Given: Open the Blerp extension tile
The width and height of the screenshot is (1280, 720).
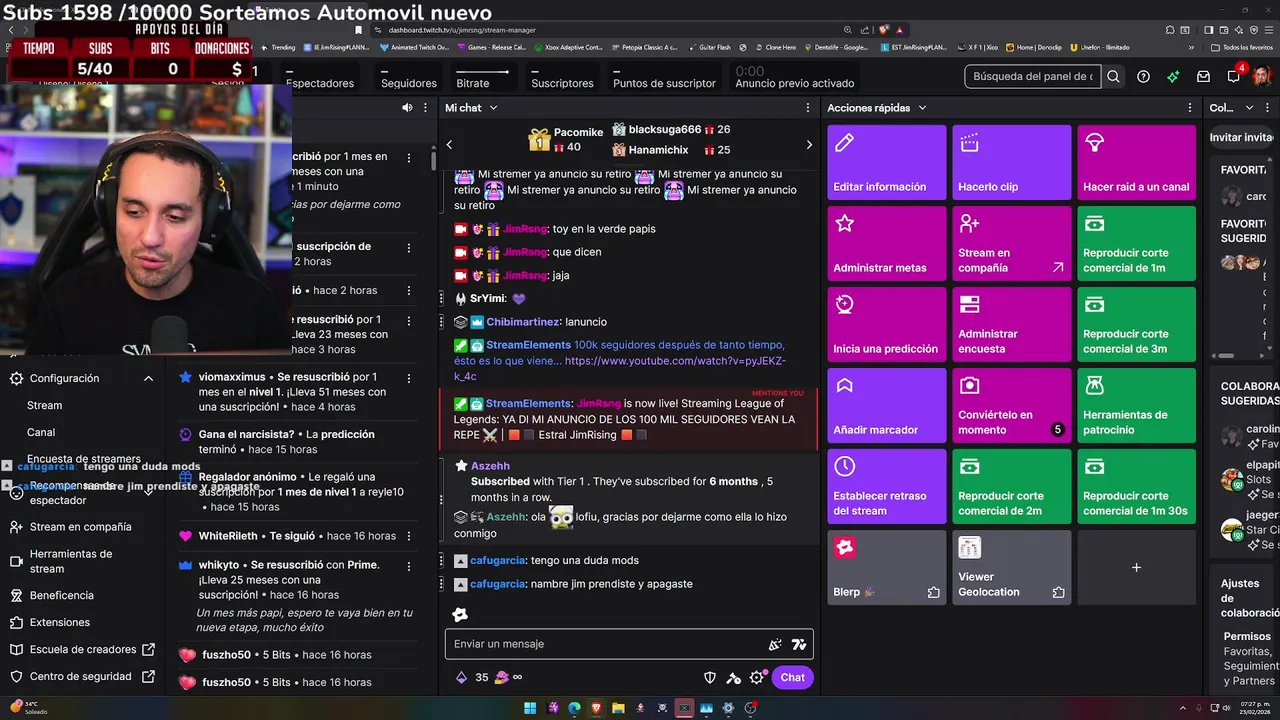Looking at the screenshot, I should pos(887,567).
